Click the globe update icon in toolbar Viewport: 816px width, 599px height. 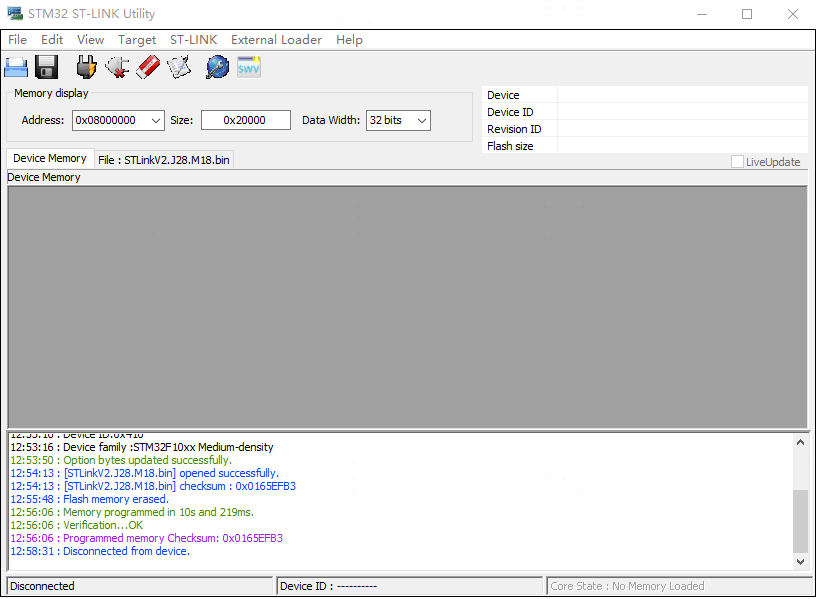tap(217, 67)
